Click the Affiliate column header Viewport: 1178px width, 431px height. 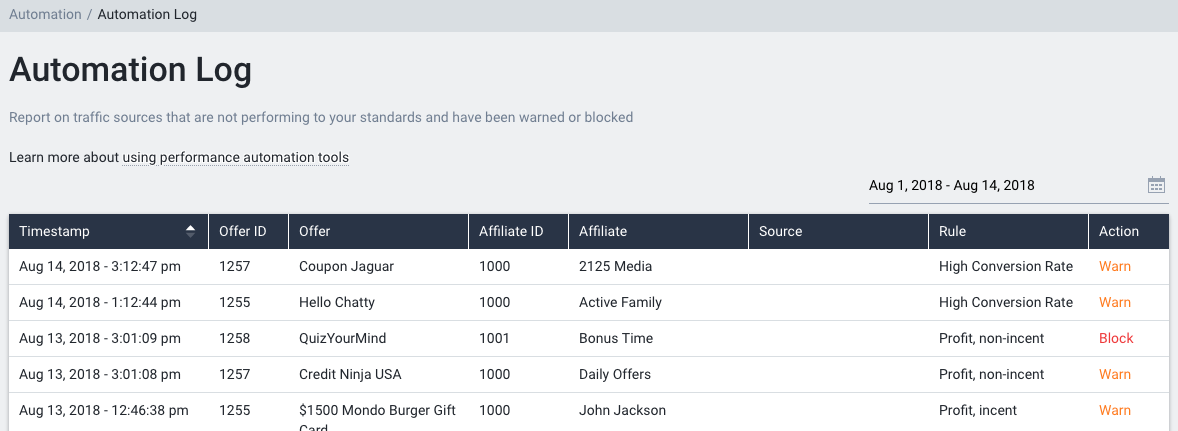659,231
